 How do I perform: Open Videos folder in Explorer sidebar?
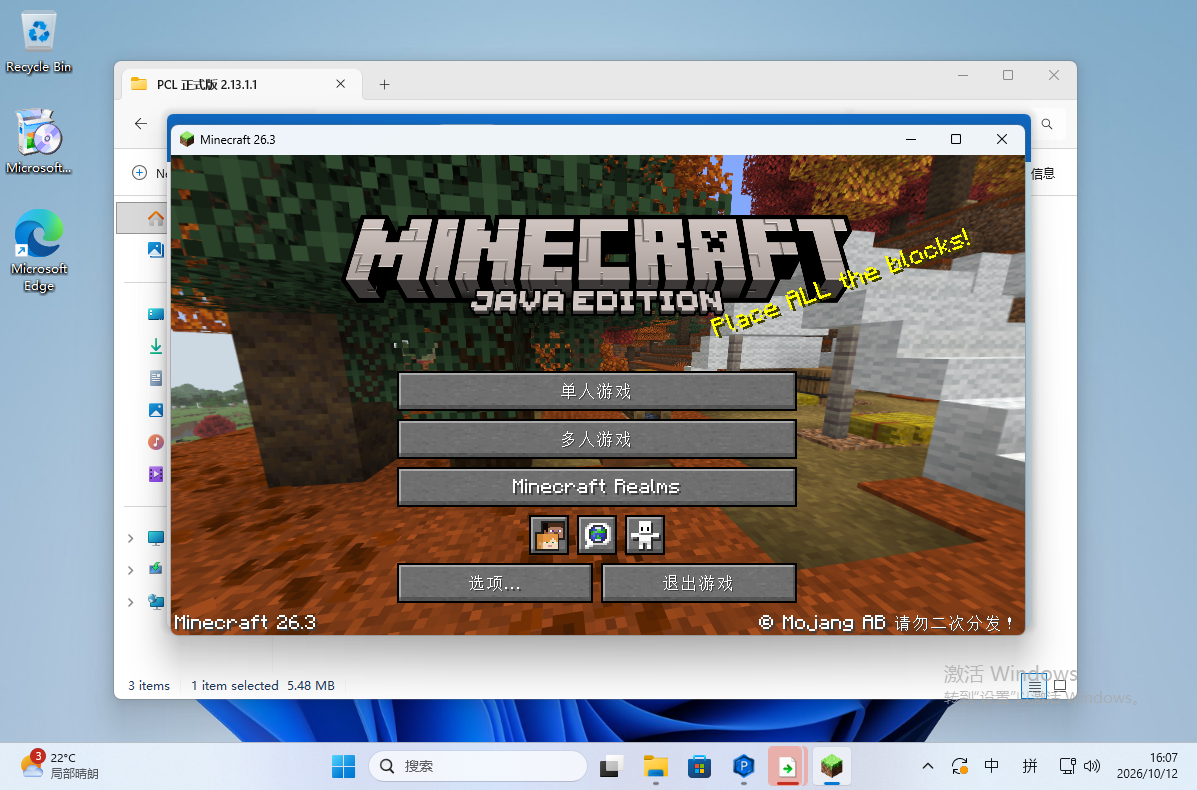coord(156,474)
